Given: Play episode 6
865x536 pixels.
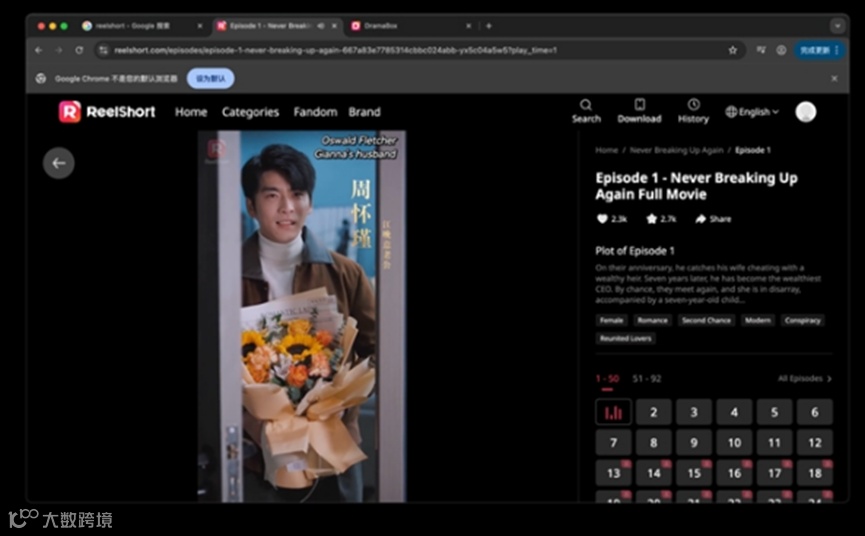Looking at the screenshot, I should coord(815,412).
